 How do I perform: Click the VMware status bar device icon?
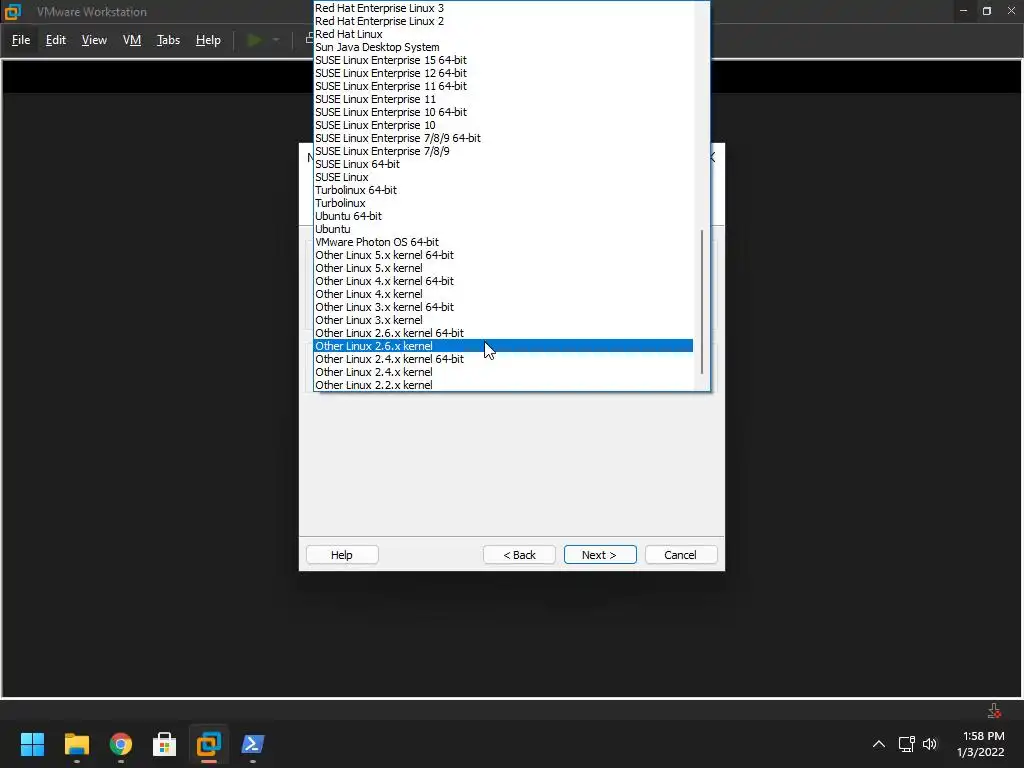tap(995, 711)
